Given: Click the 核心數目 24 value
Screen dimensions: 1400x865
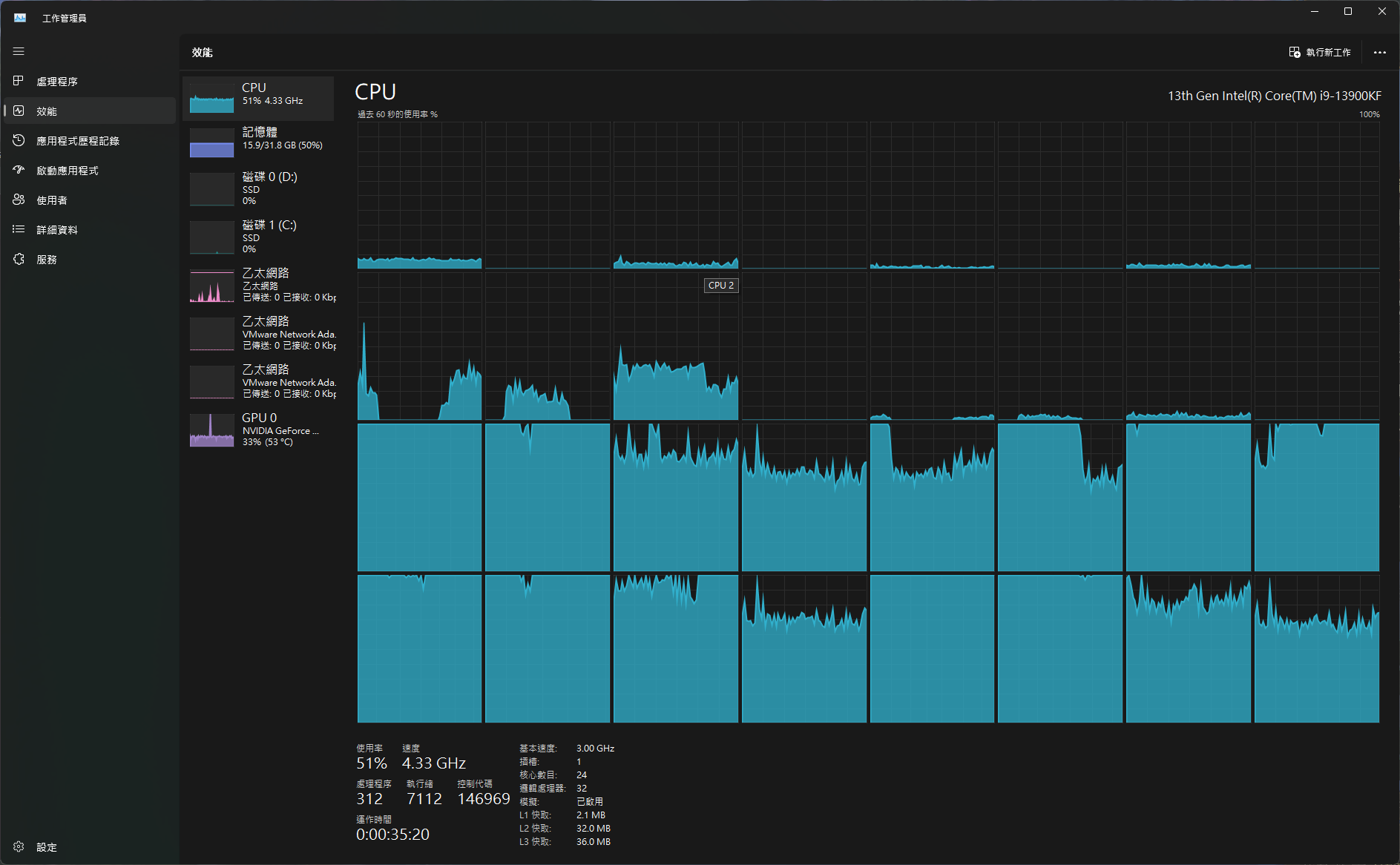Looking at the screenshot, I should [582, 775].
